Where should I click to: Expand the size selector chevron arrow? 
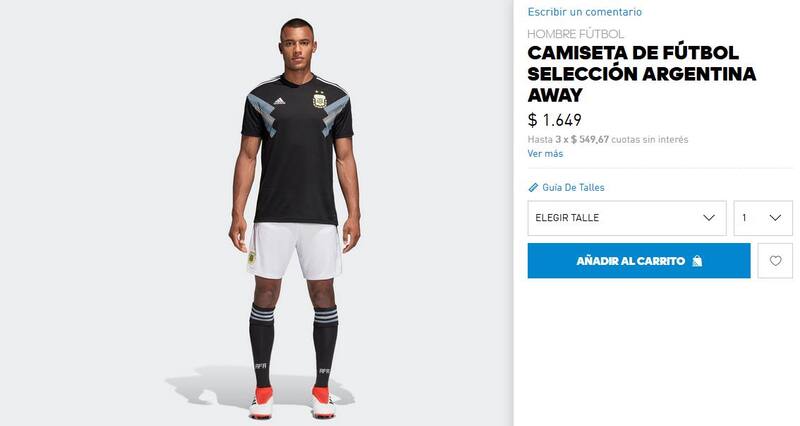[x=709, y=218]
